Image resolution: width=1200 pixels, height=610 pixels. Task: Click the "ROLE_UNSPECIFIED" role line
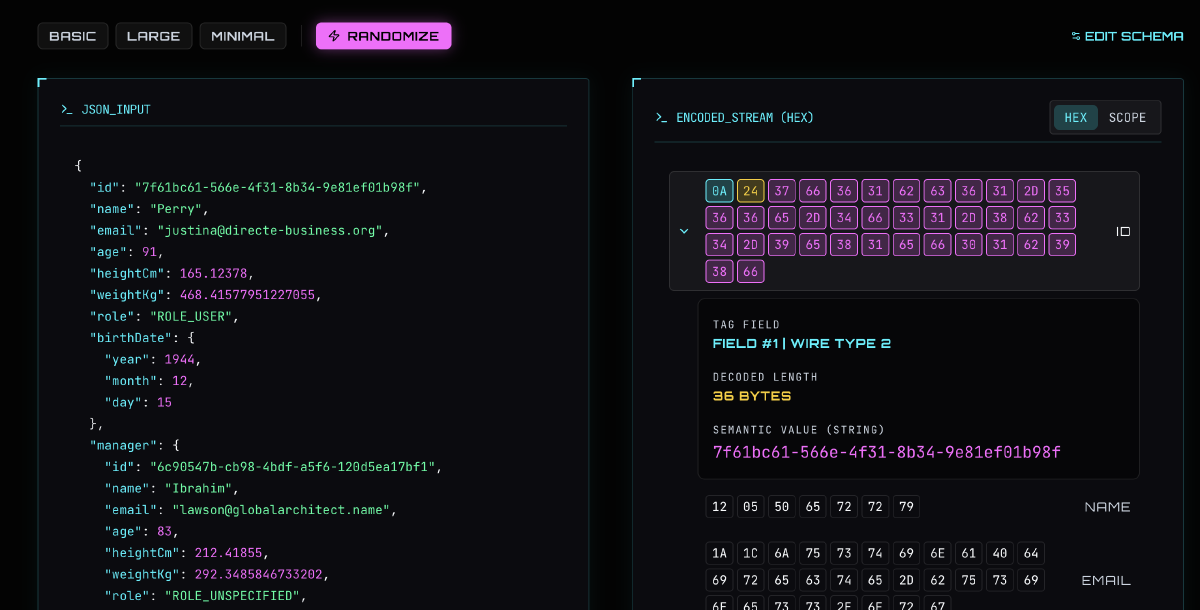click(206, 596)
